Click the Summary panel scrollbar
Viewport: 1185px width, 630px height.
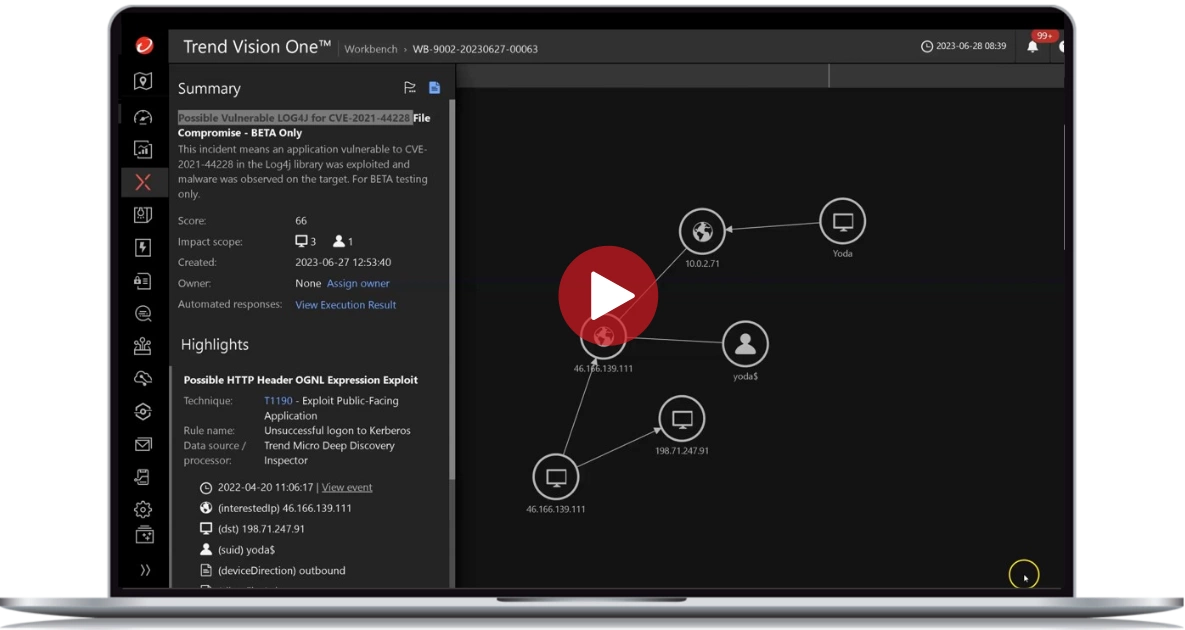(x=452, y=291)
